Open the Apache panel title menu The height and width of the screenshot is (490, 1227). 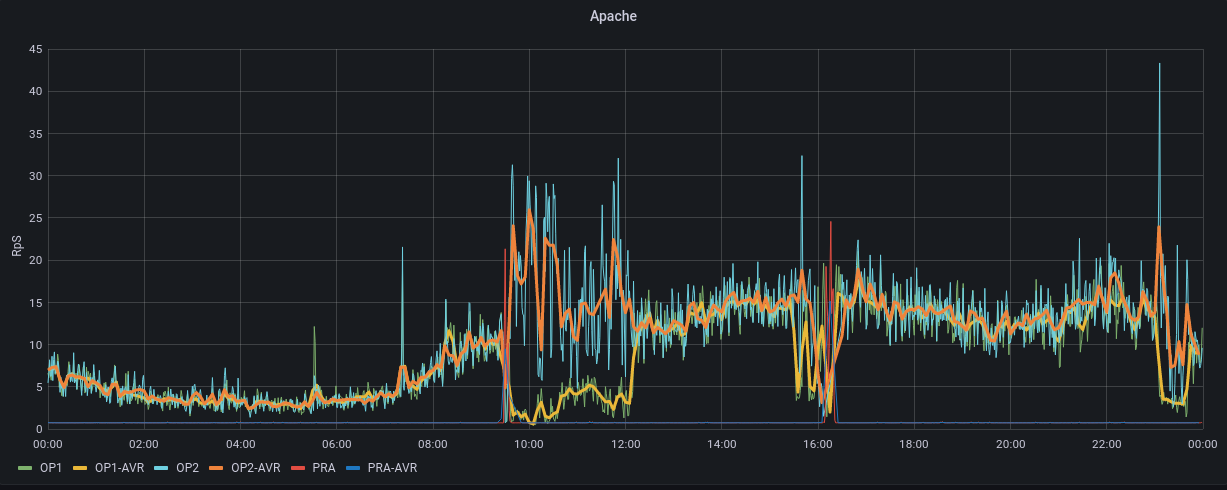point(613,16)
